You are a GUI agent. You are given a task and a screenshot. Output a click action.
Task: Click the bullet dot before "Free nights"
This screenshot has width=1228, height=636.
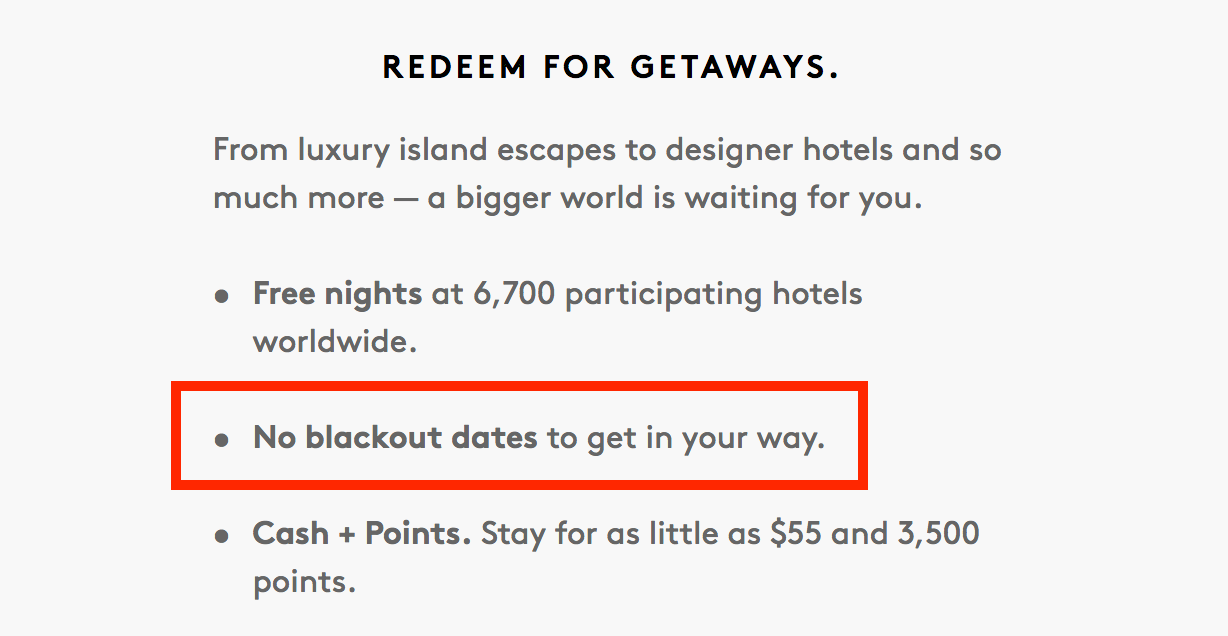pos(222,297)
